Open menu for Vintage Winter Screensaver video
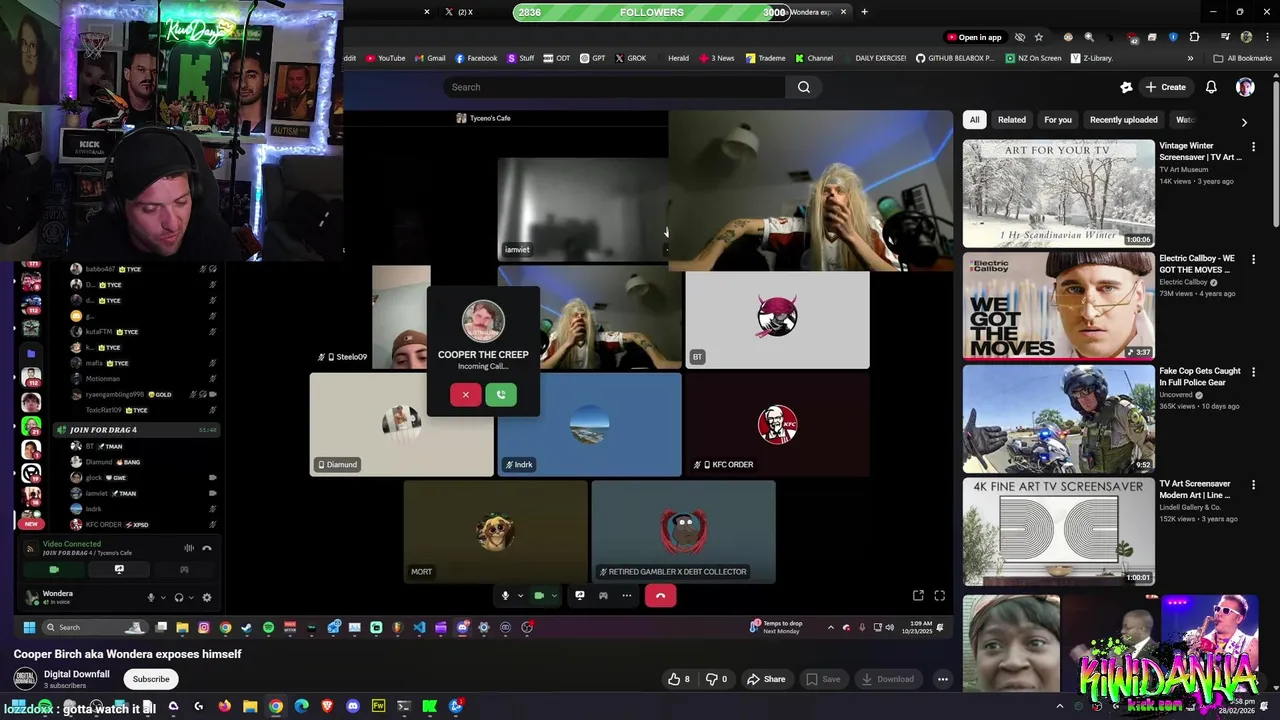This screenshot has width=1280, height=720. [x=1253, y=147]
